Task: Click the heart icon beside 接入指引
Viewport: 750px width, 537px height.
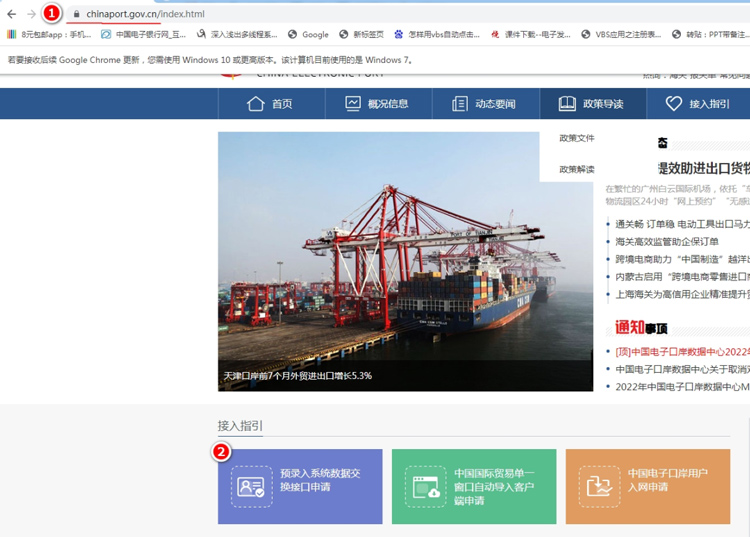Action: click(x=673, y=103)
